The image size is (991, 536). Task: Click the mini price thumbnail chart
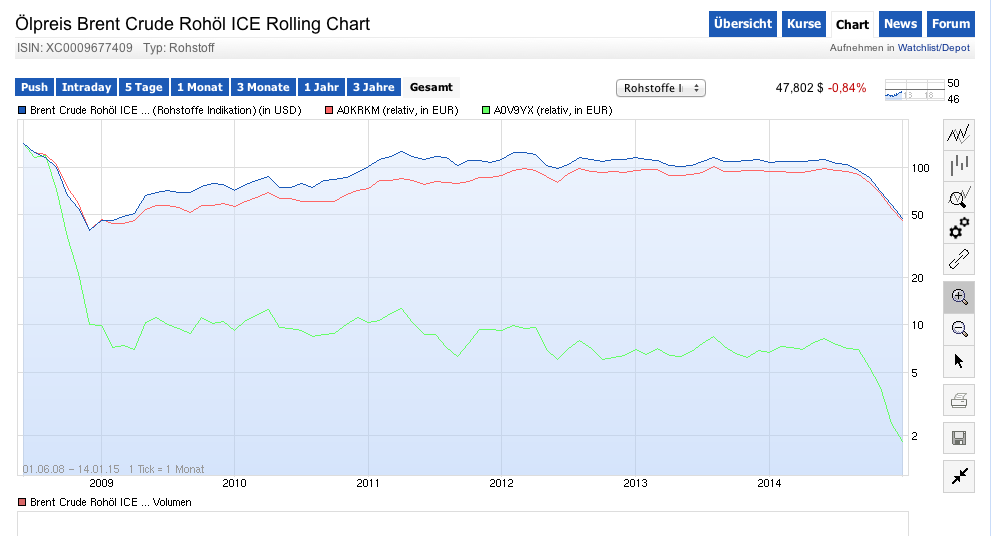click(913, 91)
